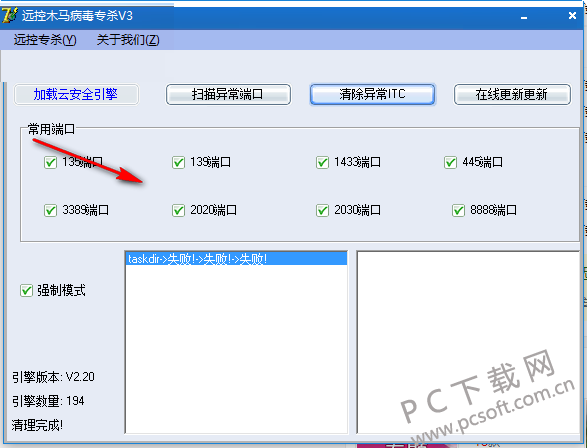This screenshot has width=587, height=448.
Task: Close the 远控木马病毒专杀V3 window
Action: [x=572, y=16]
